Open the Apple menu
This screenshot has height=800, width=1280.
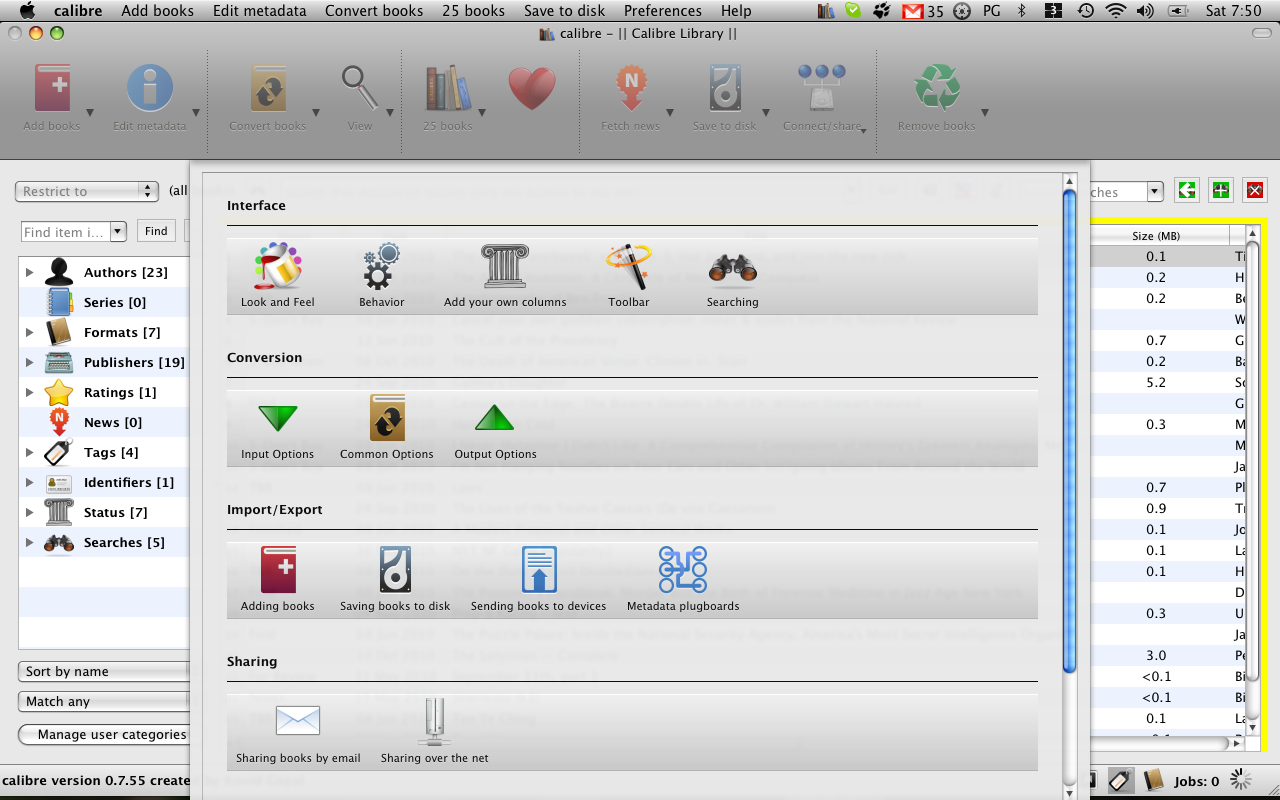tap(27, 11)
